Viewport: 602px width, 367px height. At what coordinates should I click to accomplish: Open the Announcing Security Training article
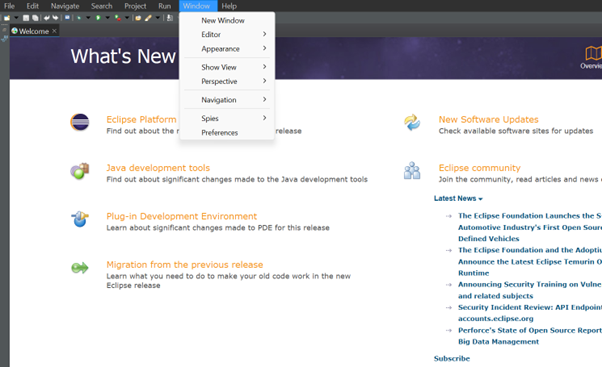click(530, 290)
